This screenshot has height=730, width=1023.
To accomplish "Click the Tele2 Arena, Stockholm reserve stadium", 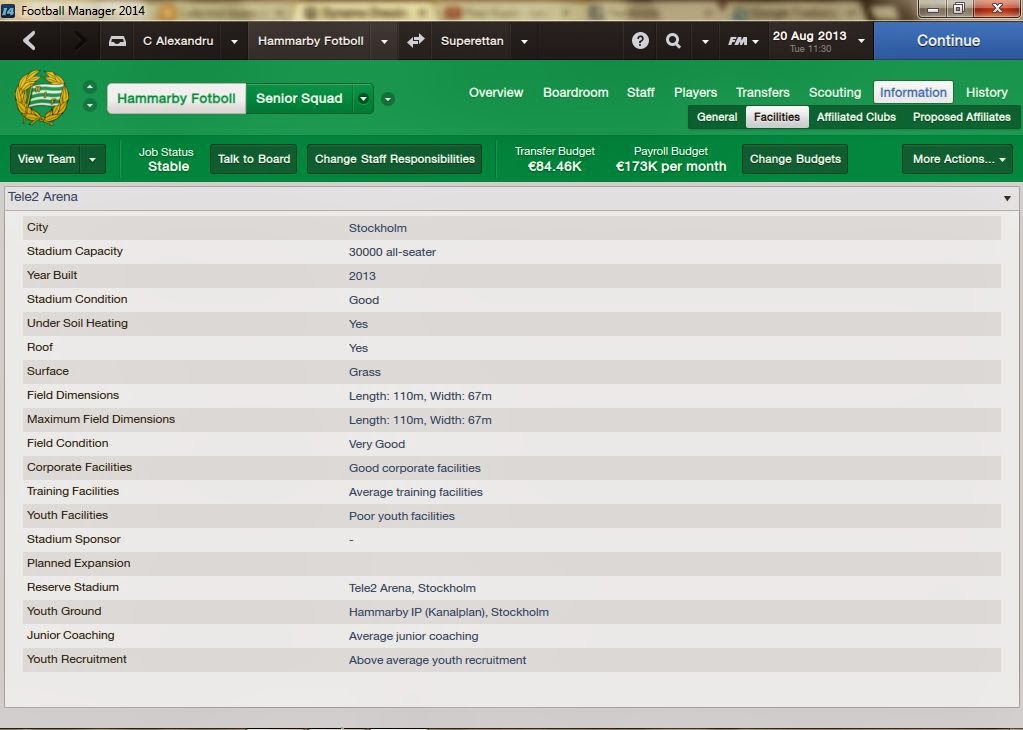I will [412, 588].
